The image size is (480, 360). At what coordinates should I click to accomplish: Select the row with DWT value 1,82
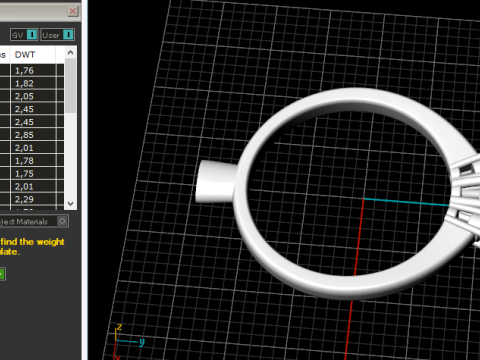coord(32,83)
